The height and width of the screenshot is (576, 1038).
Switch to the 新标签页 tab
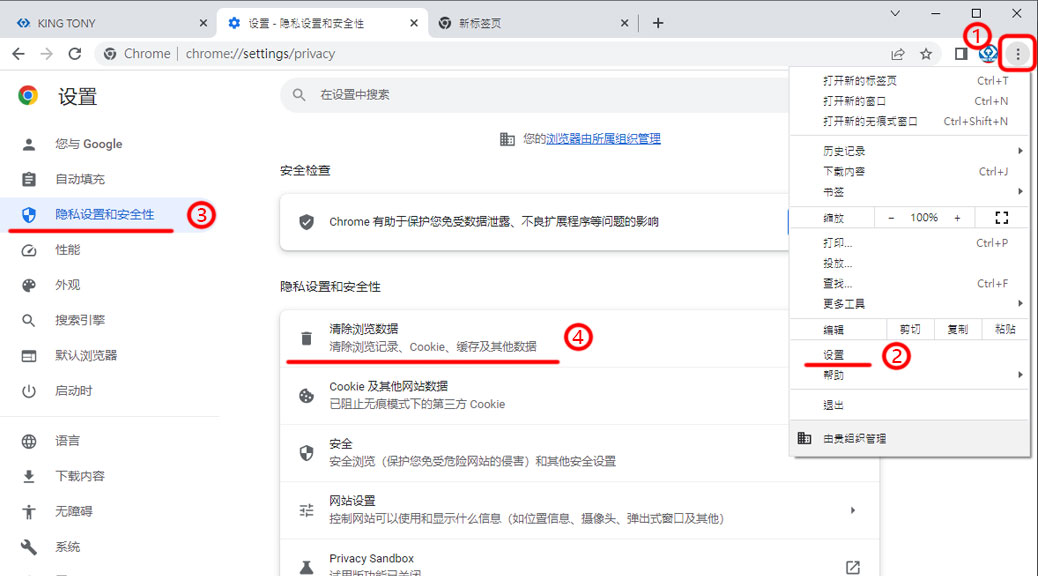point(533,23)
